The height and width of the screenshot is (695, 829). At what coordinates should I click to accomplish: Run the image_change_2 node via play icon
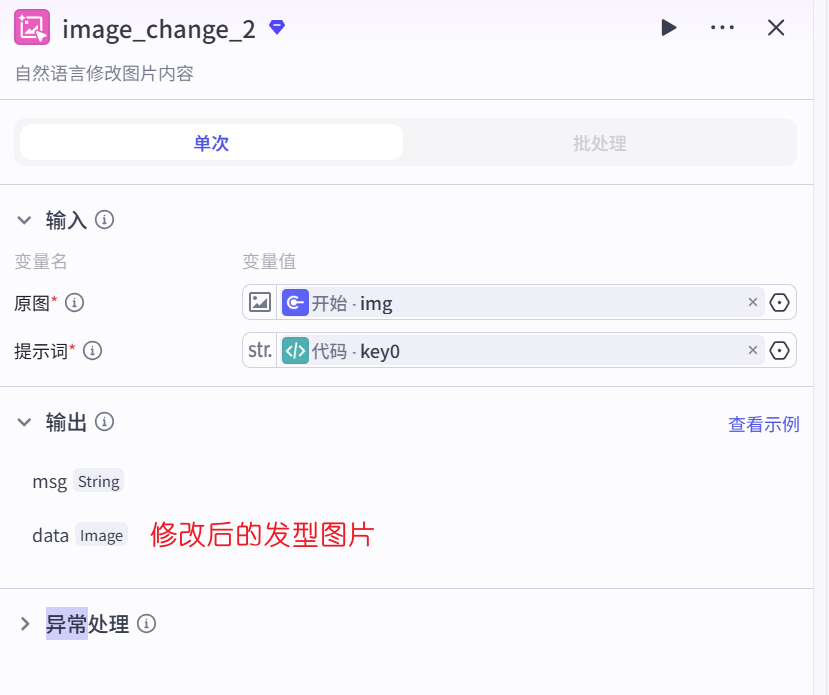click(x=668, y=28)
